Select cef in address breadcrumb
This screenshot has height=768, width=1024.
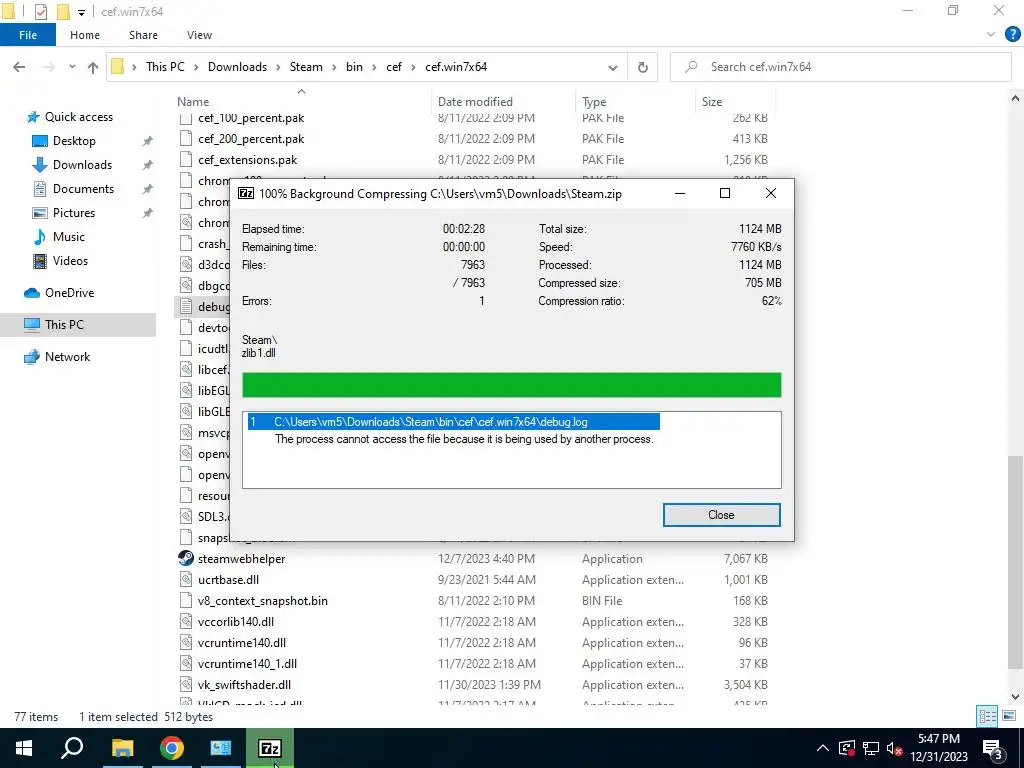point(394,67)
